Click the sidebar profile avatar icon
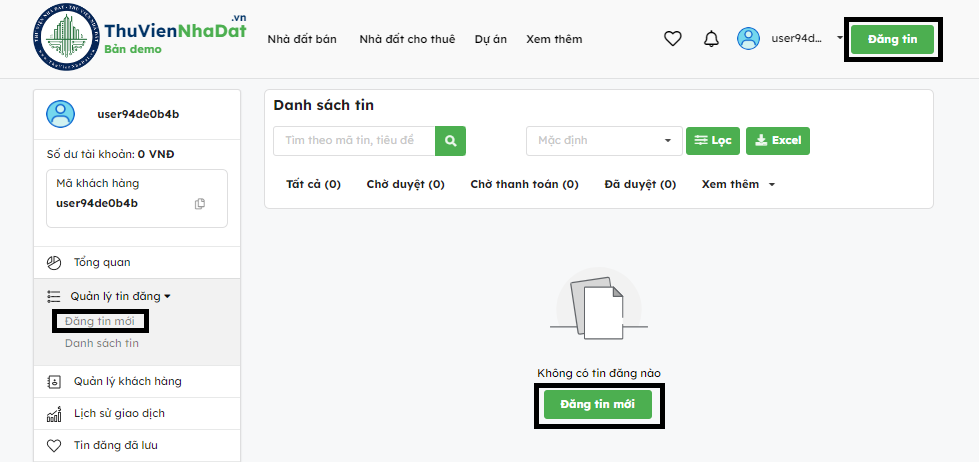The width and height of the screenshot is (979, 462). 60,114
